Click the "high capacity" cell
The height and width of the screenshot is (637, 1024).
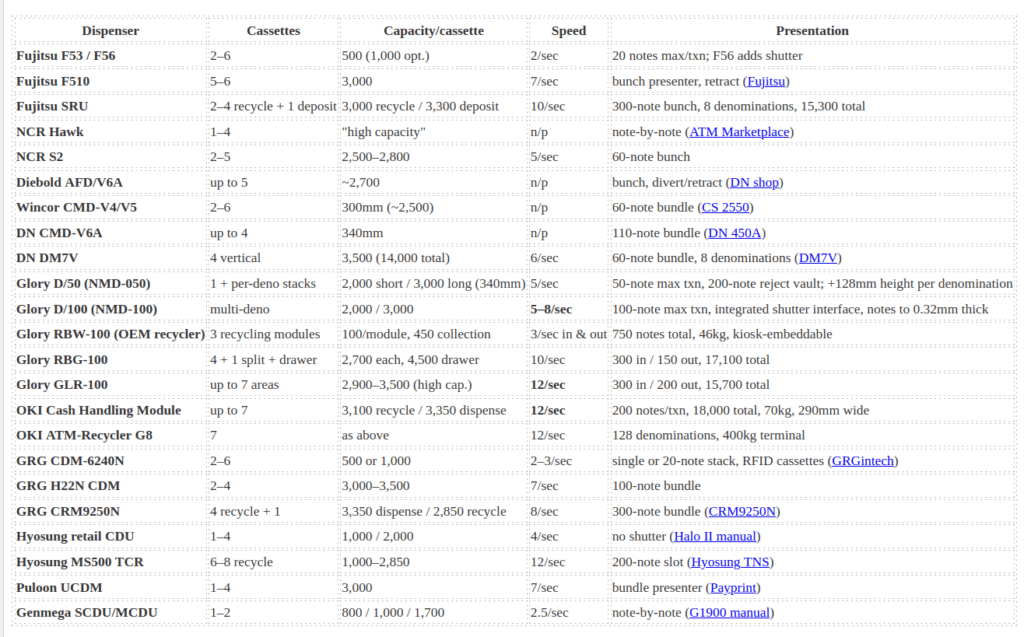pos(434,132)
